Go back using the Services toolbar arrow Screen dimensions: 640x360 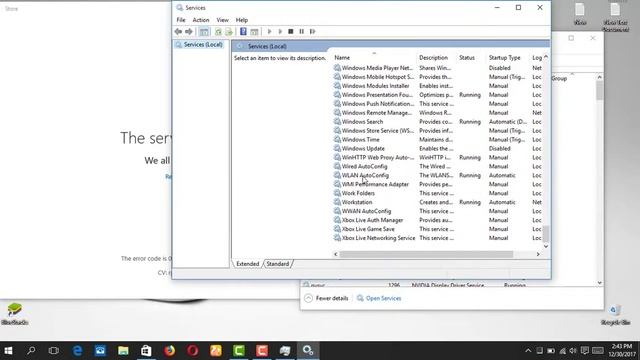click(178, 31)
